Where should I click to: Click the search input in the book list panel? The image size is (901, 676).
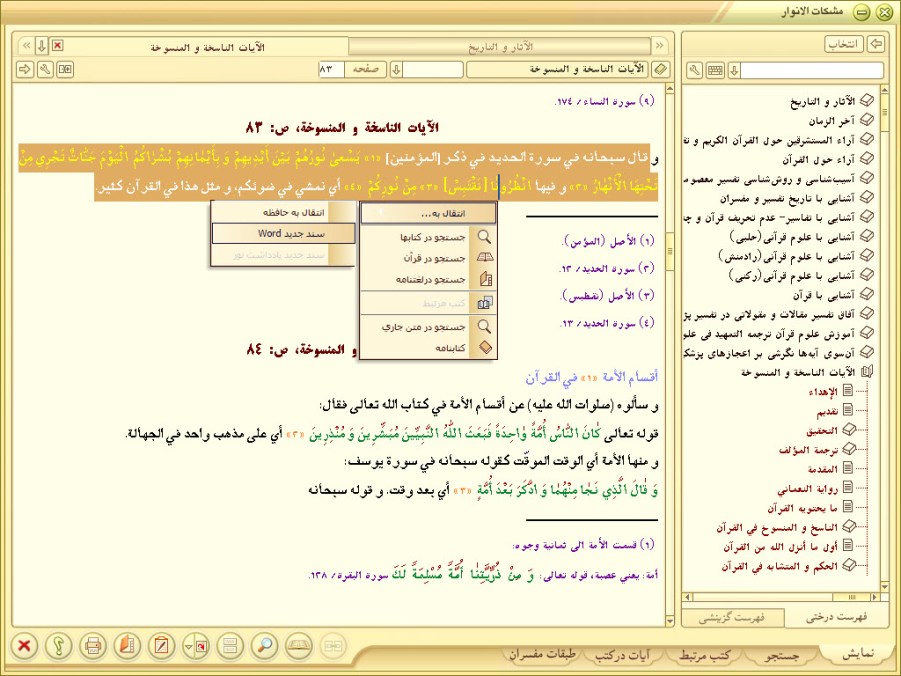pos(812,70)
